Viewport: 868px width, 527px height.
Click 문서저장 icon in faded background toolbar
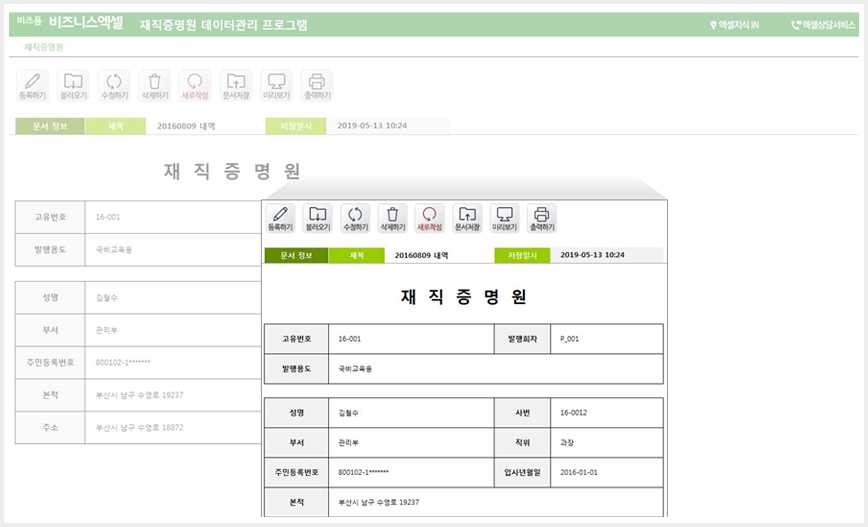tap(236, 86)
